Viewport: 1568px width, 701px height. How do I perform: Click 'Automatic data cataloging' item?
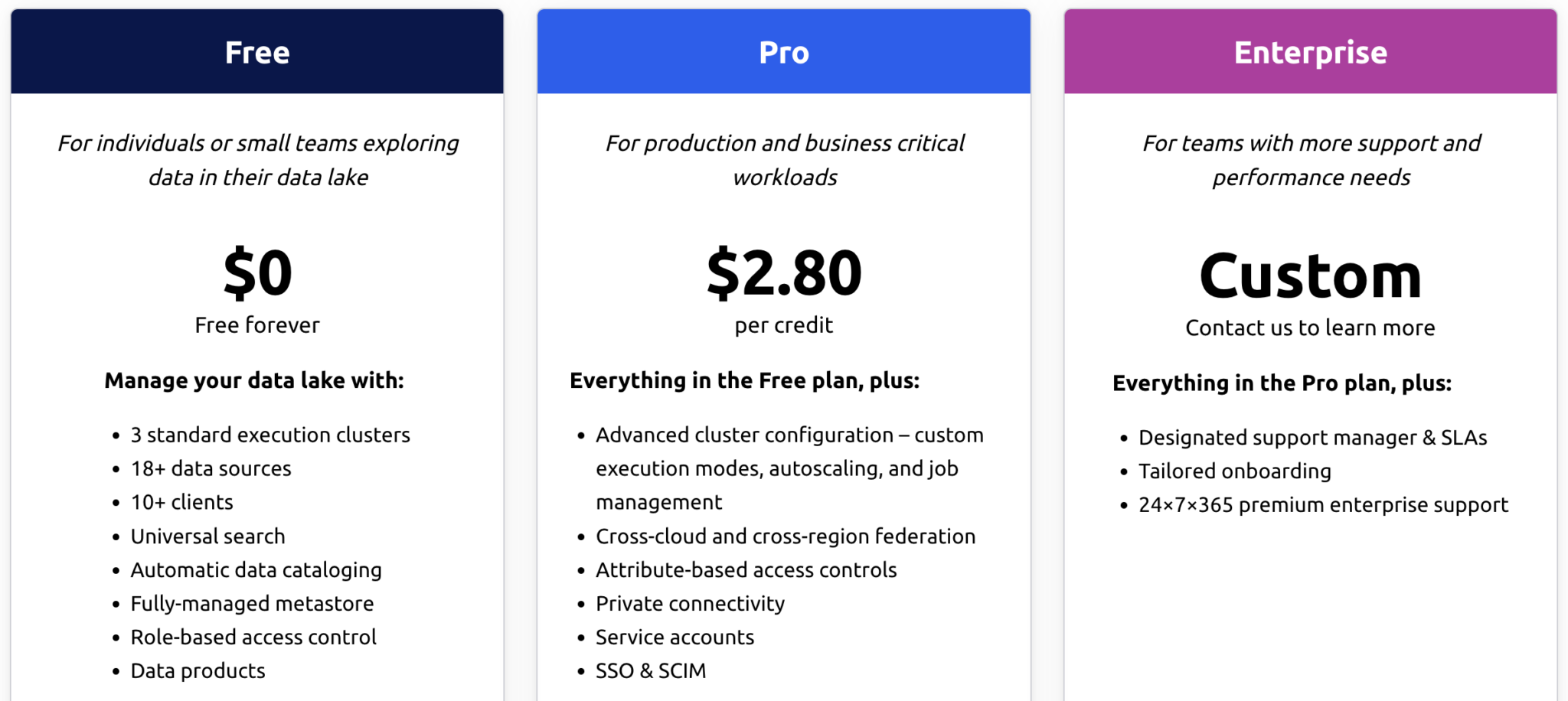256,570
